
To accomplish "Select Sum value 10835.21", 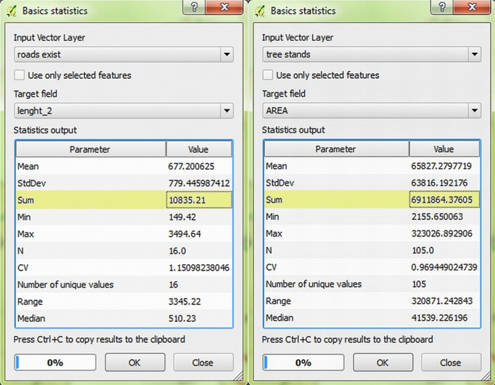I will click(x=199, y=200).
